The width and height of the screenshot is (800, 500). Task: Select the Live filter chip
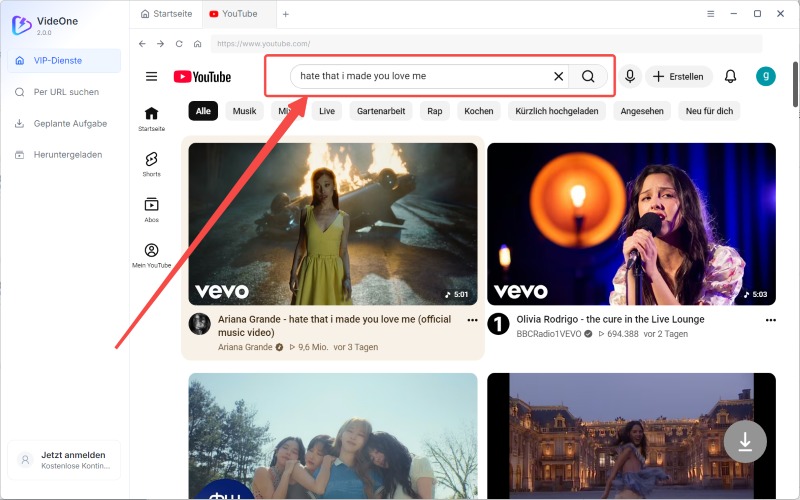pyautogui.click(x=327, y=111)
